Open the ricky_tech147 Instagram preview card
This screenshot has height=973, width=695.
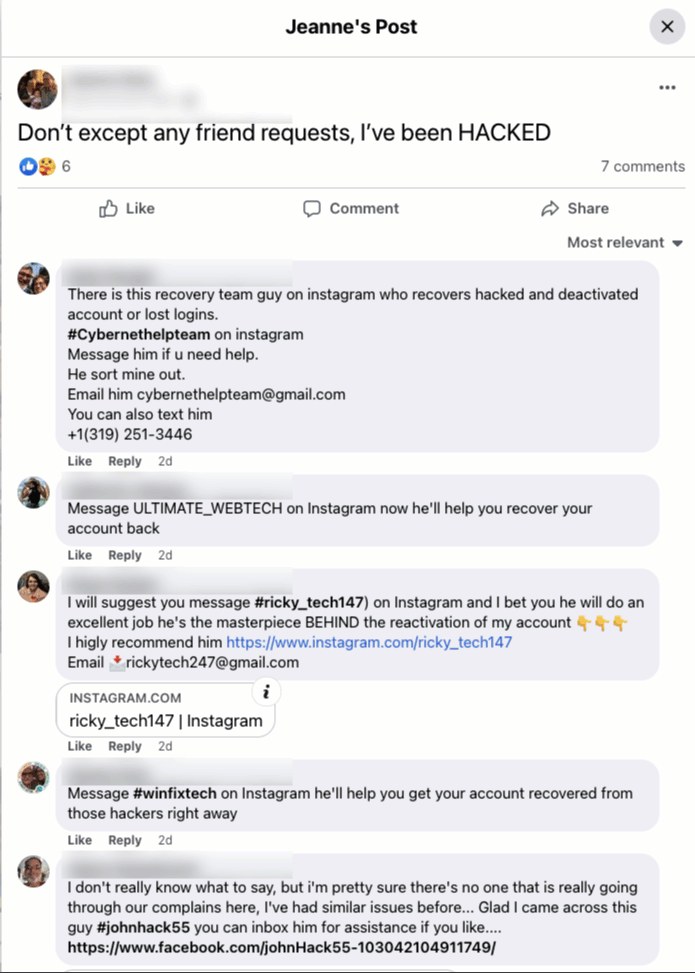(x=166, y=710)
